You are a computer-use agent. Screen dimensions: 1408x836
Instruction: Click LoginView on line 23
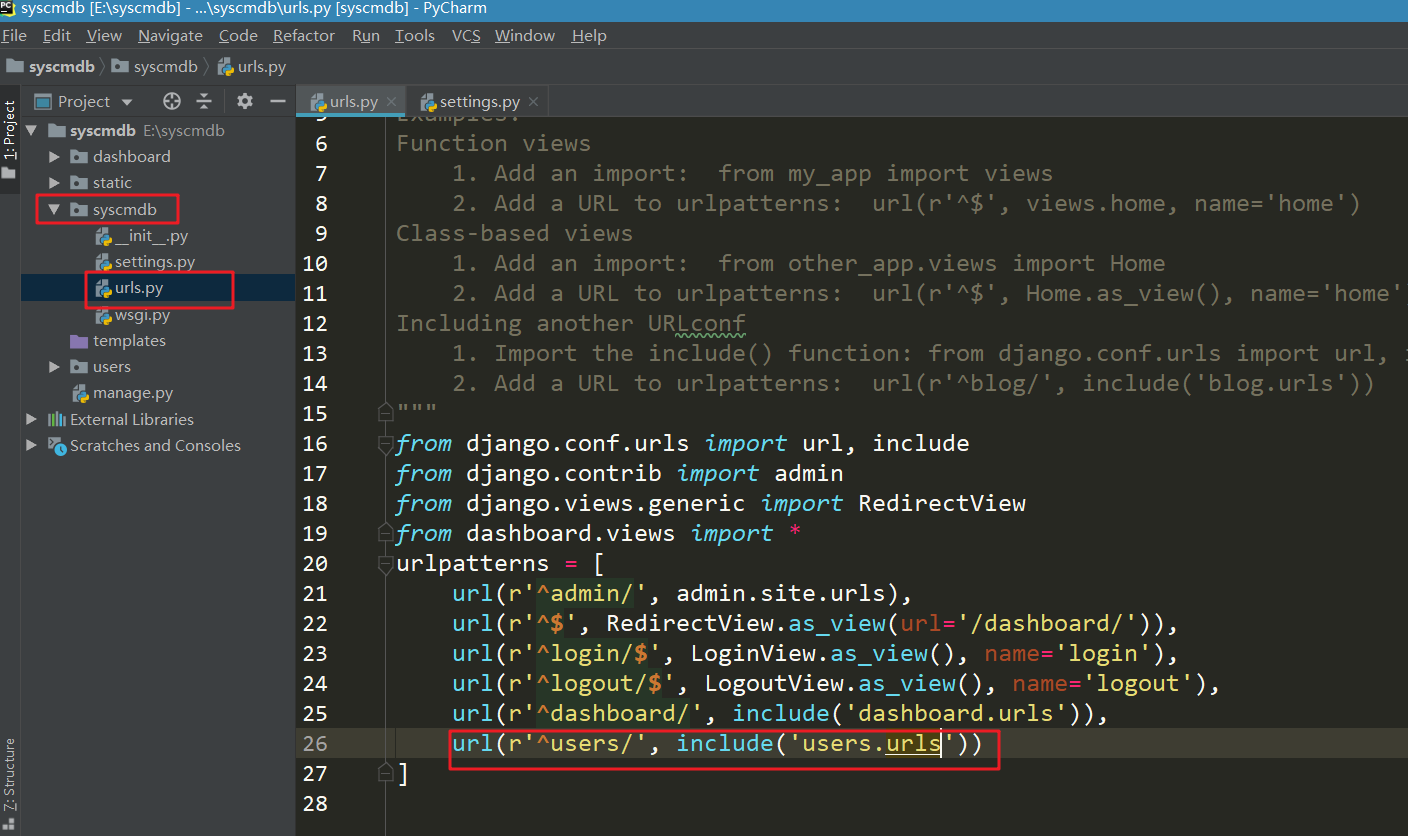[x=754, y=653]
